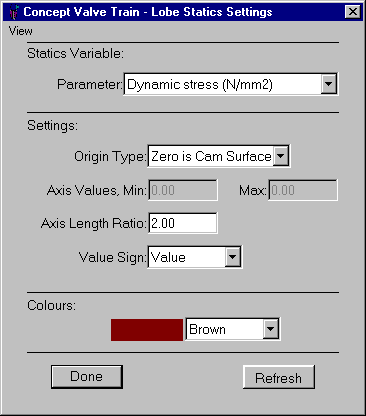This screenshot has width=366, height=416.
Task: Close the Lobe Statics Settings dialog
Action: point(352,12)
